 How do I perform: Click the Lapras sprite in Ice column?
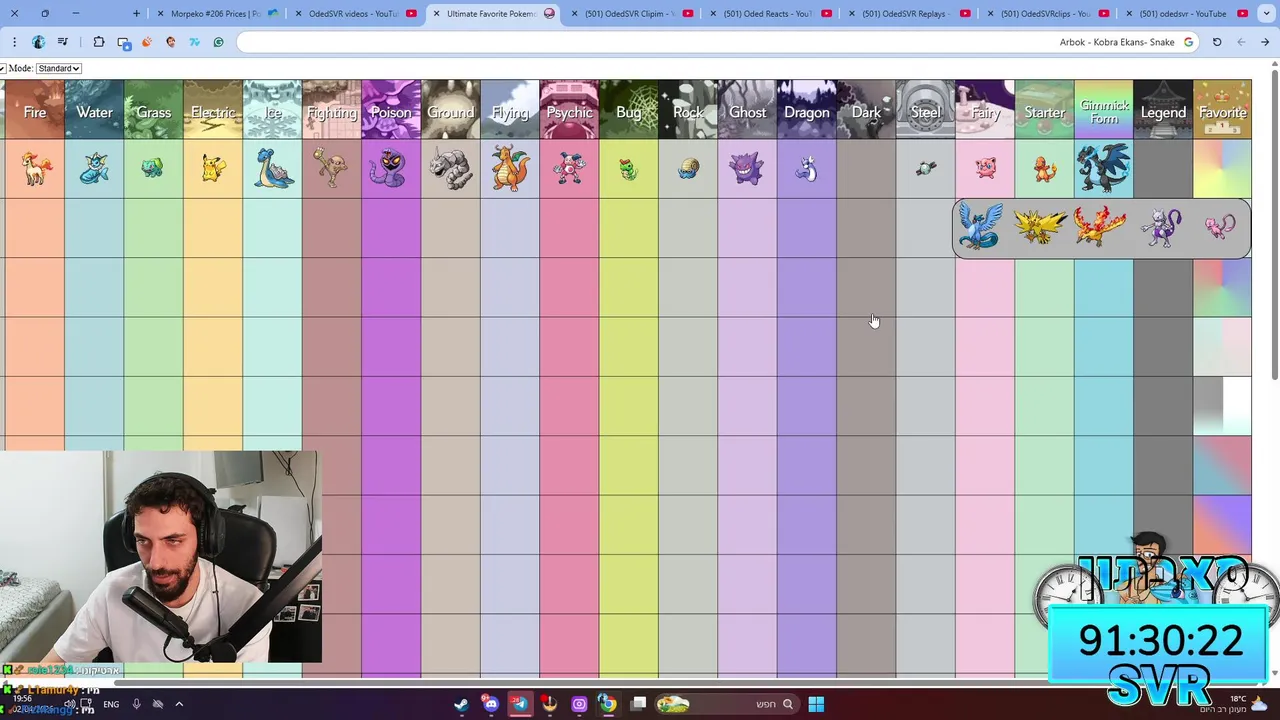pos(273,169)
